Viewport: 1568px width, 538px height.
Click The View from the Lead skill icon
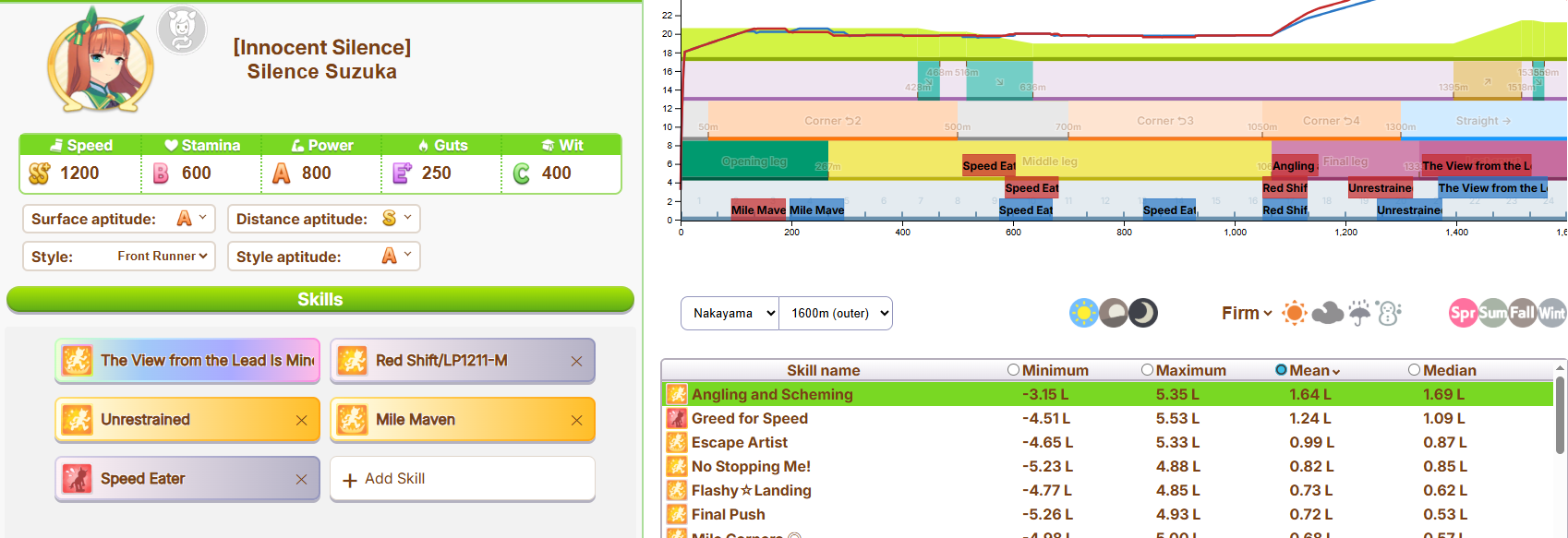(77, 361)
